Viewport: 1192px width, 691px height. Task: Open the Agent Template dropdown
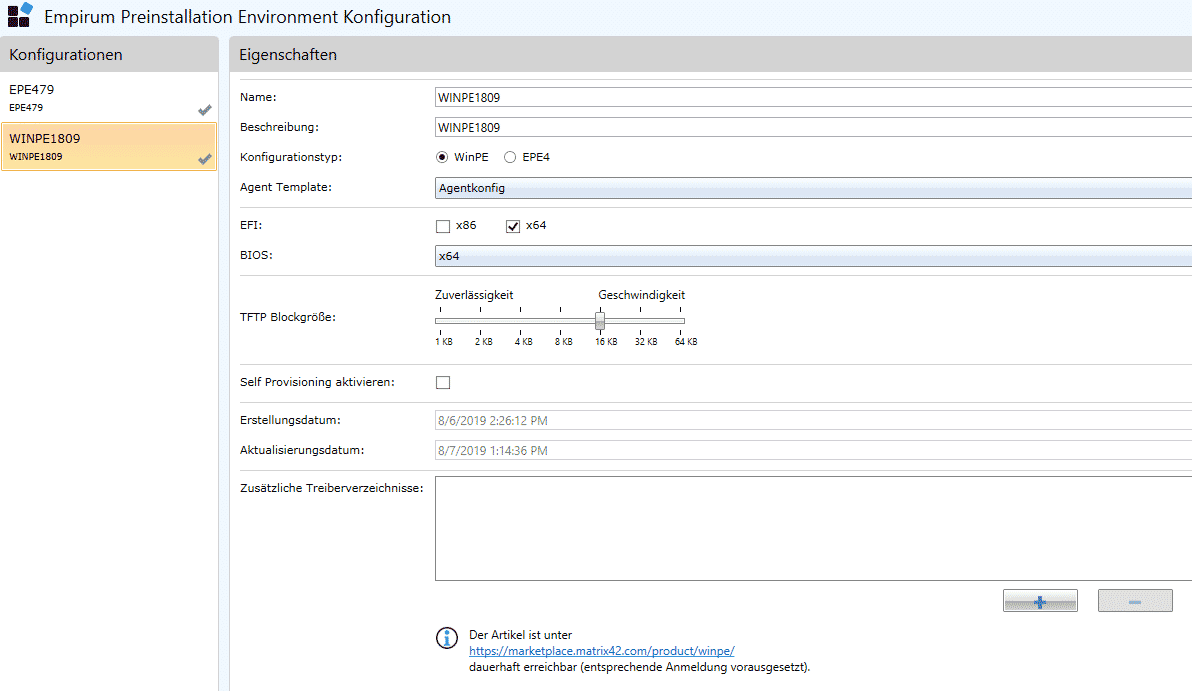[x=813, y=188]
